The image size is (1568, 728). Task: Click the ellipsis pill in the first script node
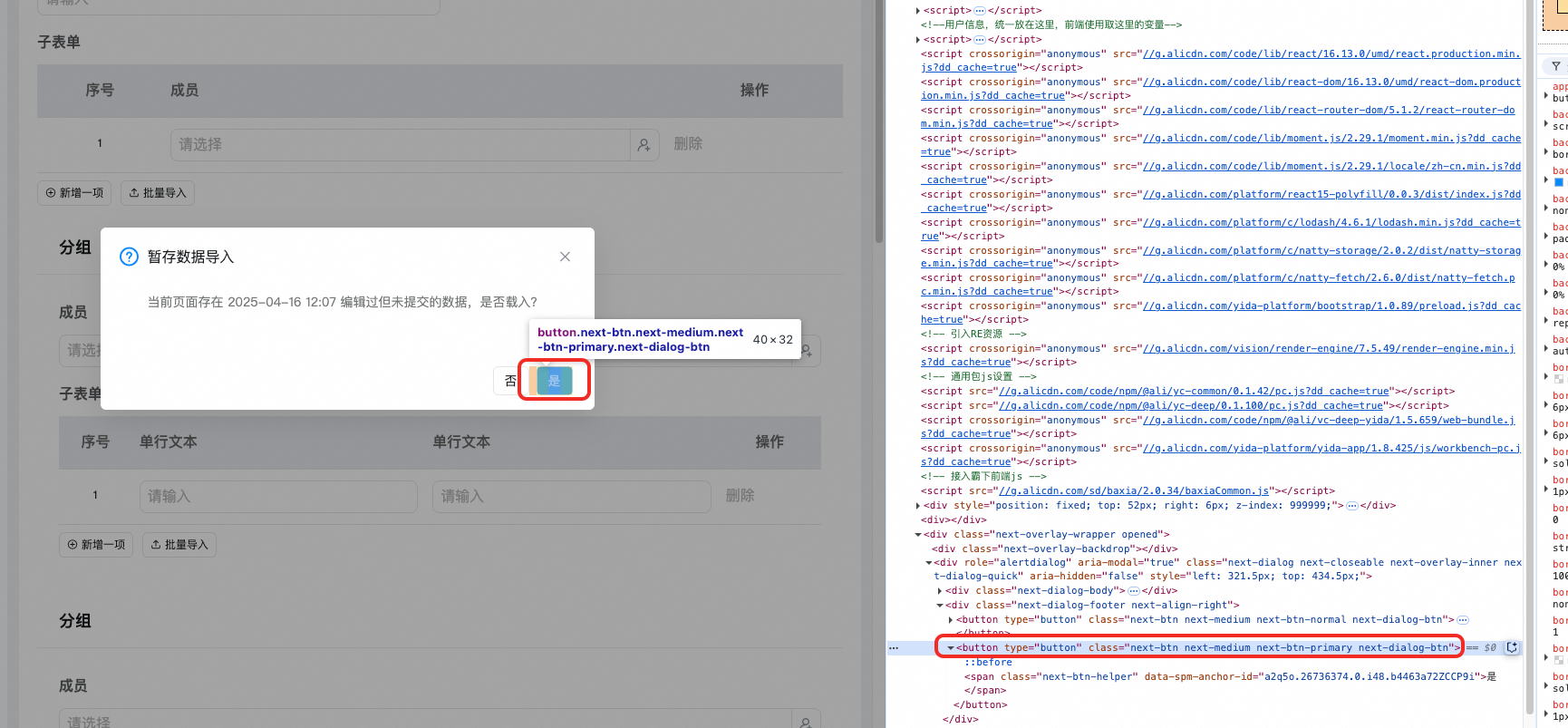(x=979, y=11)
